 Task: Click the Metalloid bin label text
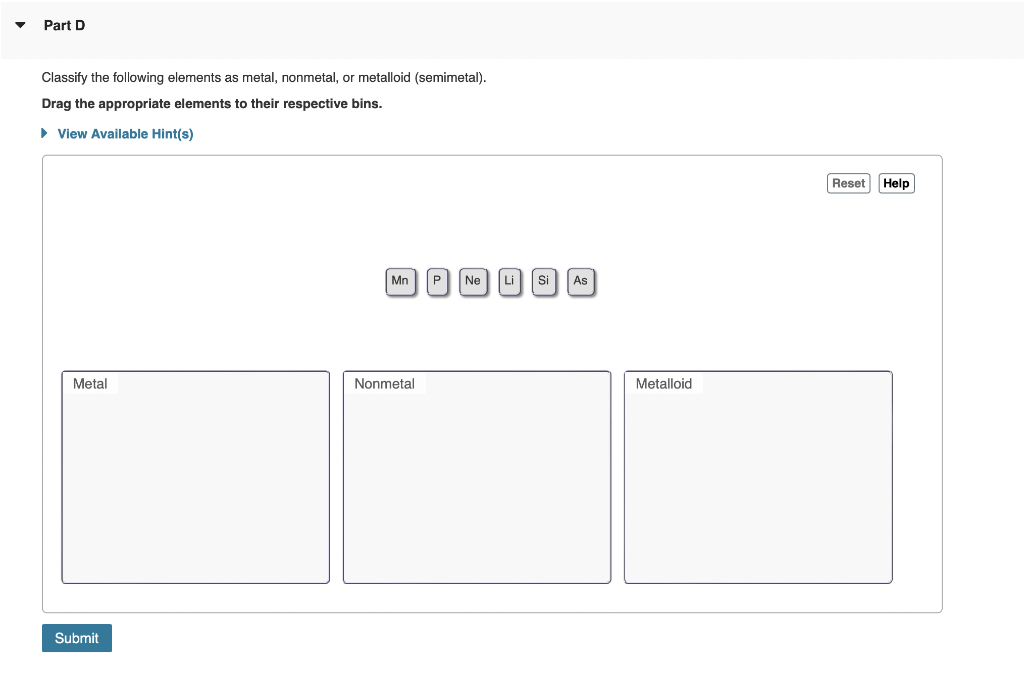click(666, 383)
